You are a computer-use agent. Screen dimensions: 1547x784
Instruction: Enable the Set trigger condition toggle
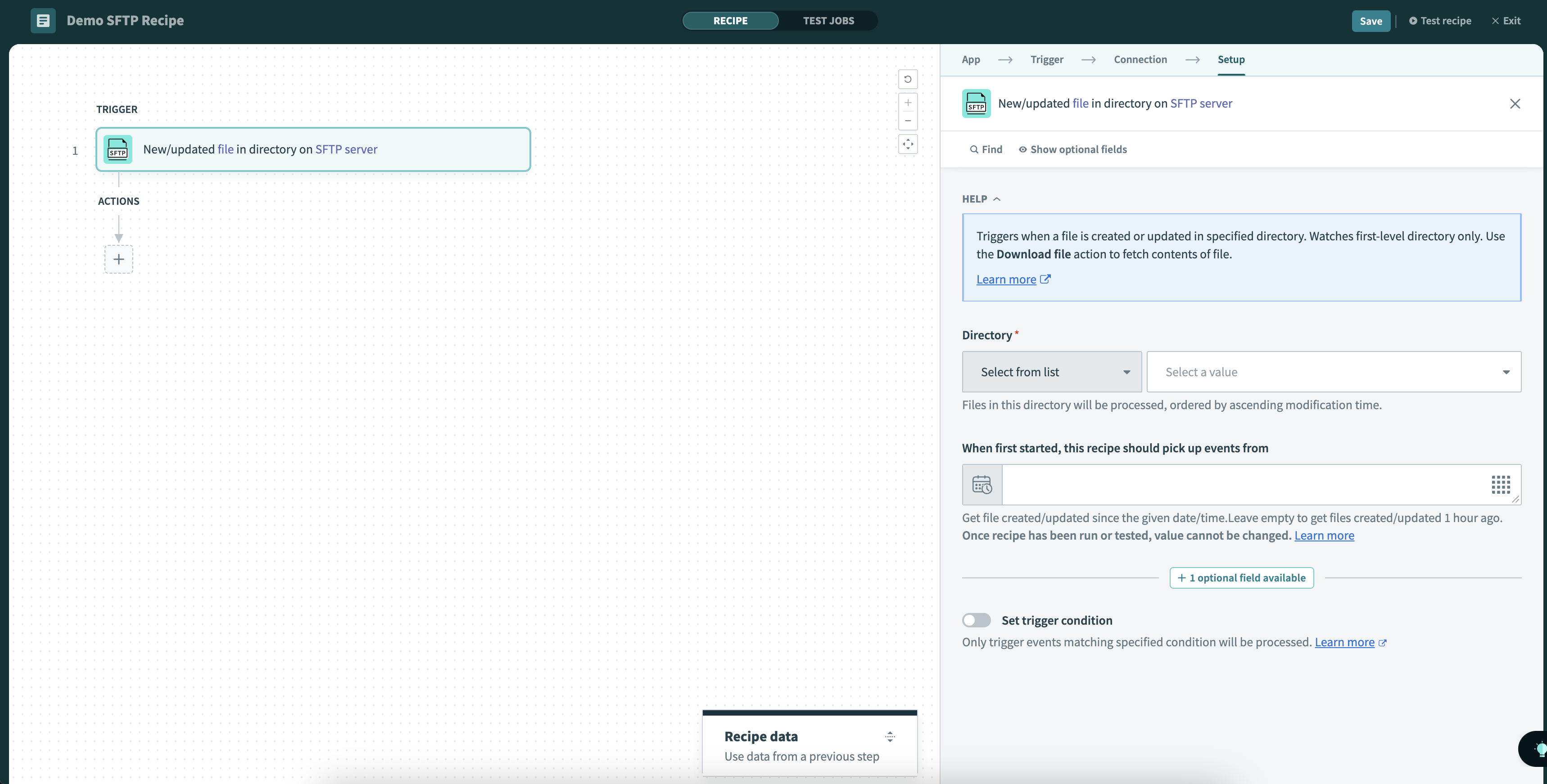(976, 620)
